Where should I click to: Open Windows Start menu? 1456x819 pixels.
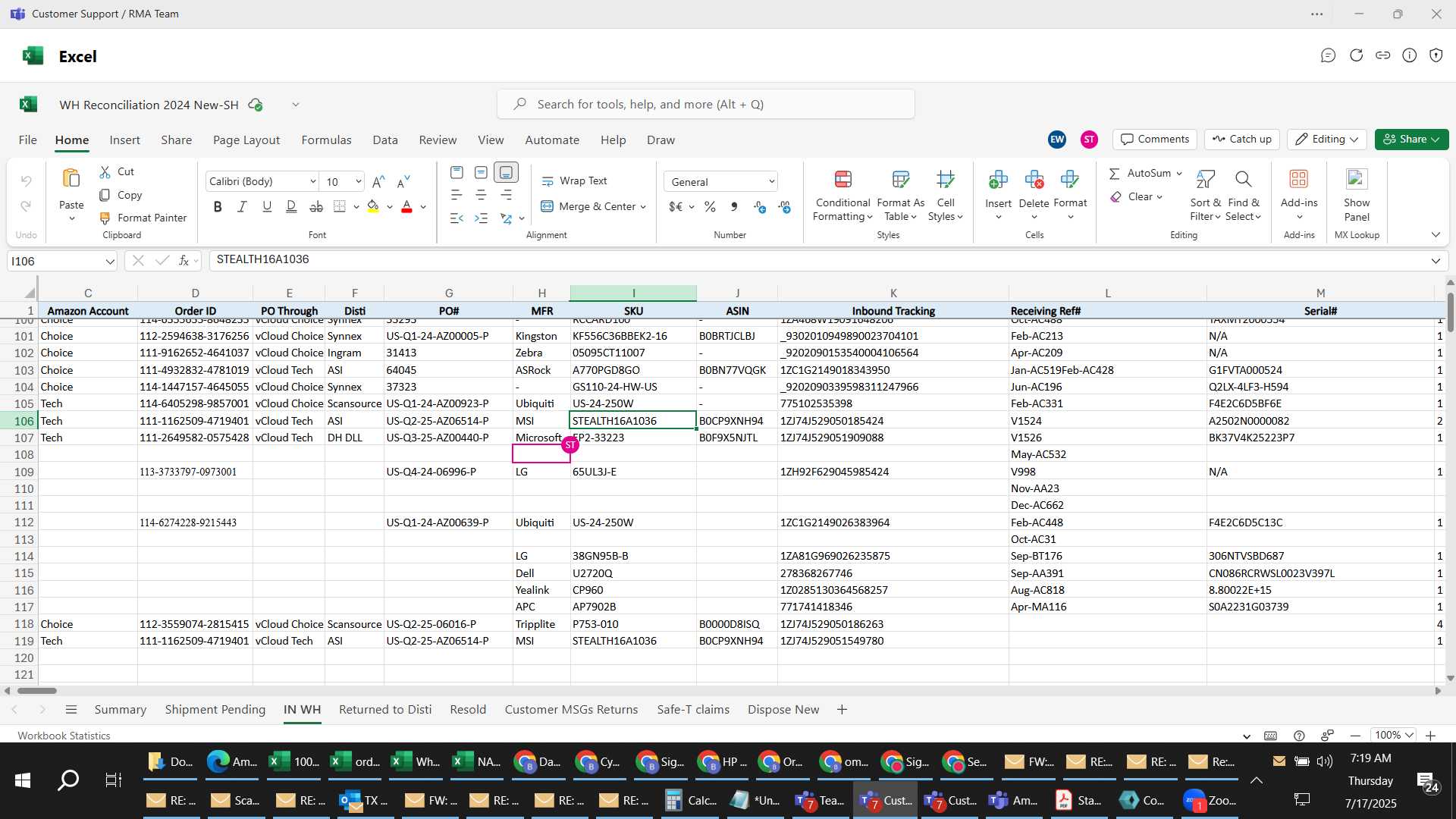[x=23, y=780]
